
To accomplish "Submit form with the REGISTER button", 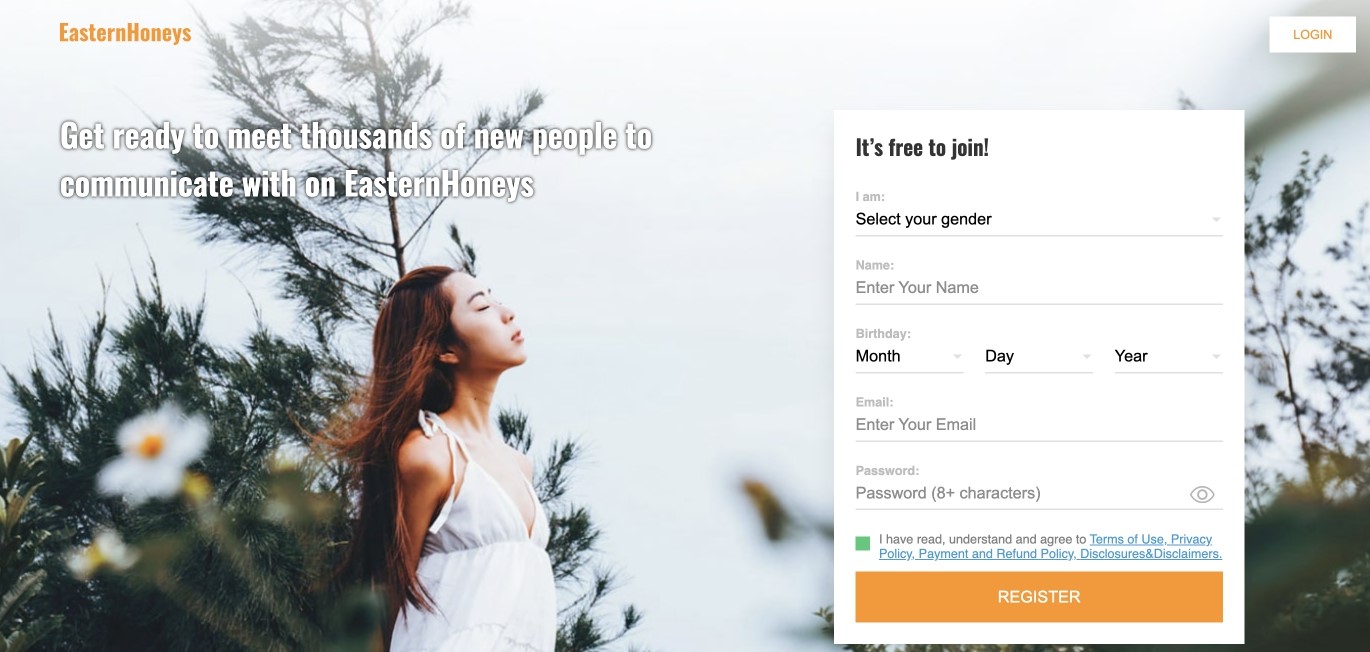I will pyautogui.click(x=1039, y=597).
